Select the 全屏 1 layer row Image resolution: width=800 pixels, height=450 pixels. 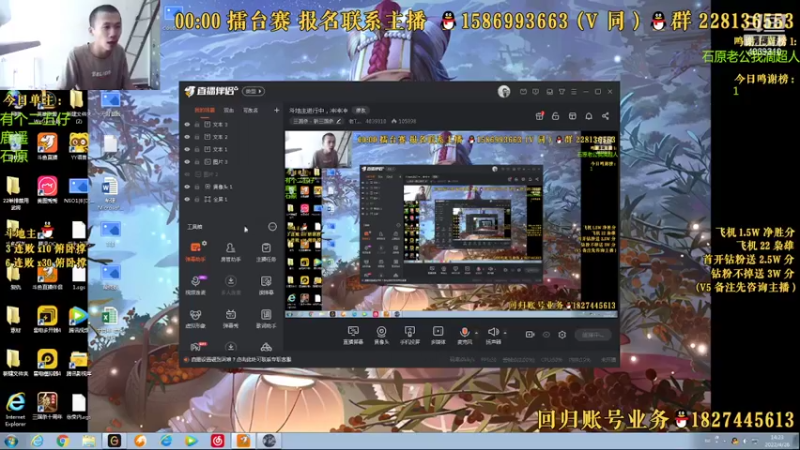pos(230,199)
